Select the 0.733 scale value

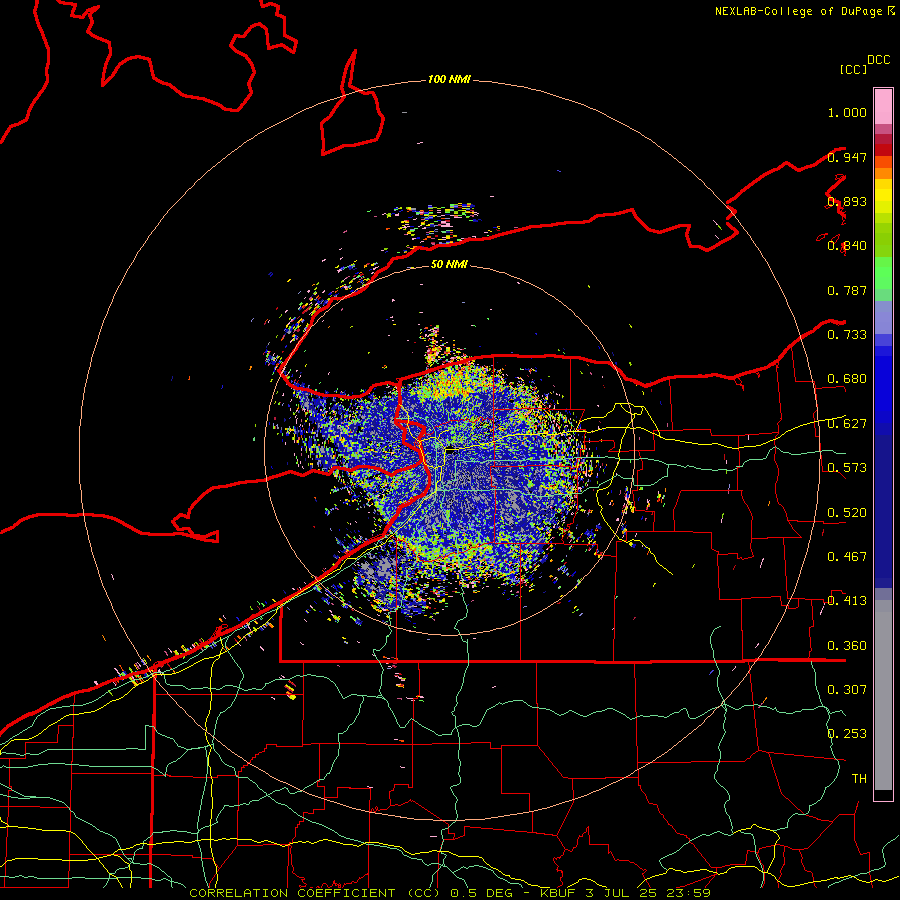(x=847, y=334)
